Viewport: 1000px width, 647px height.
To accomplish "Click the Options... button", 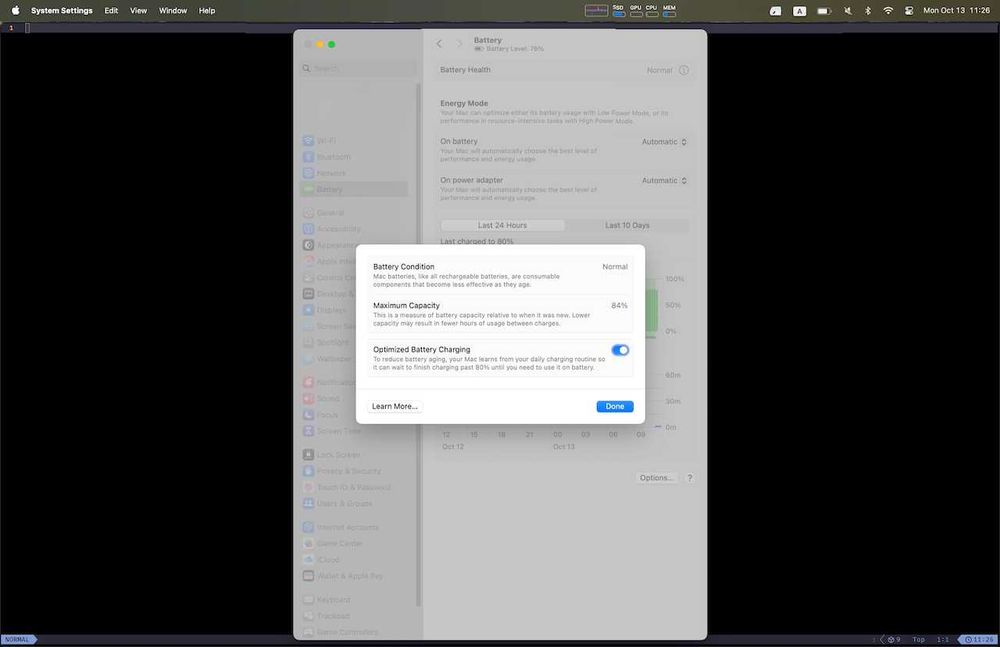I will click(656, 478).
